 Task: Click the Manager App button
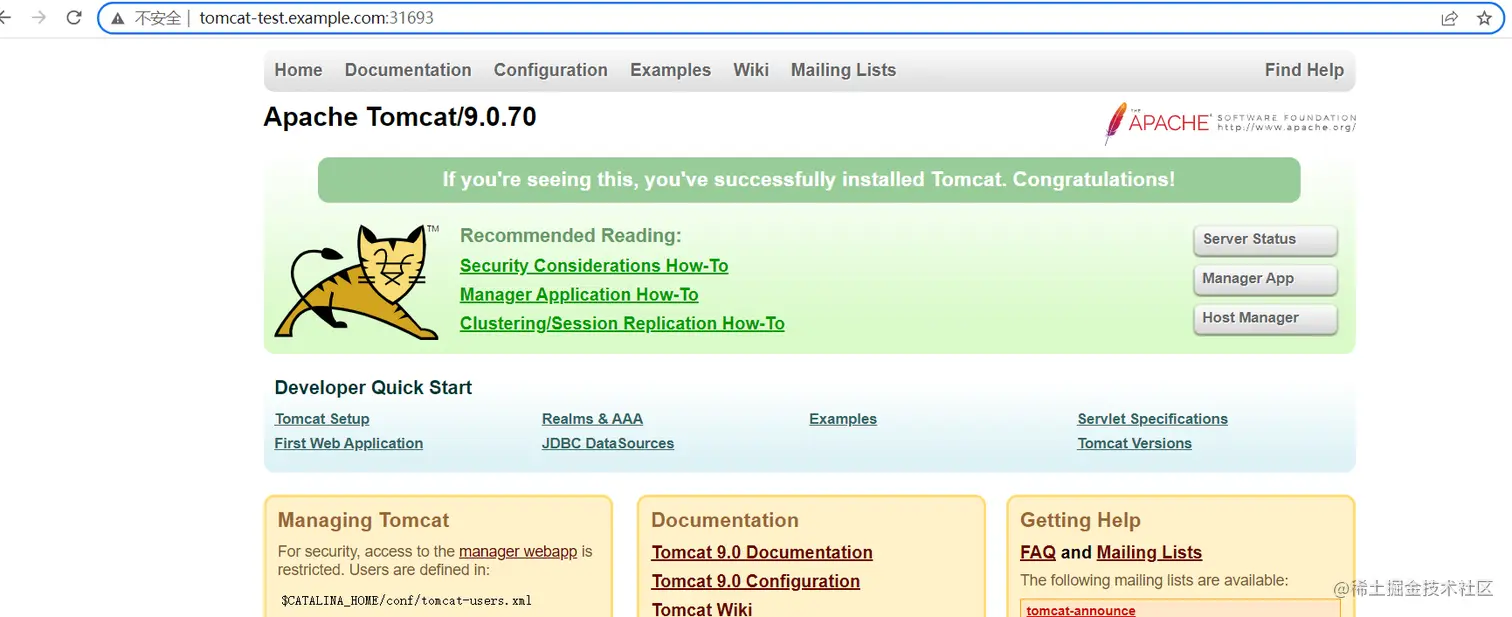coord(1265,279)
